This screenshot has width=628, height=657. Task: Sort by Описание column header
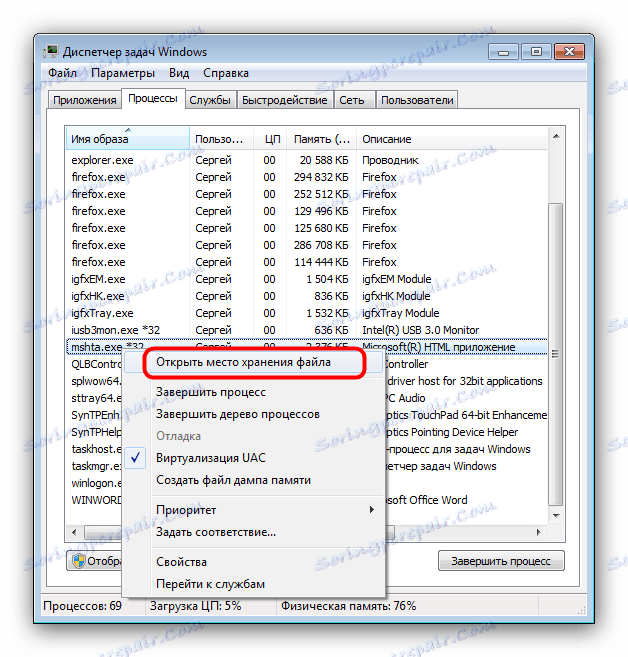[x=452, y=139]
